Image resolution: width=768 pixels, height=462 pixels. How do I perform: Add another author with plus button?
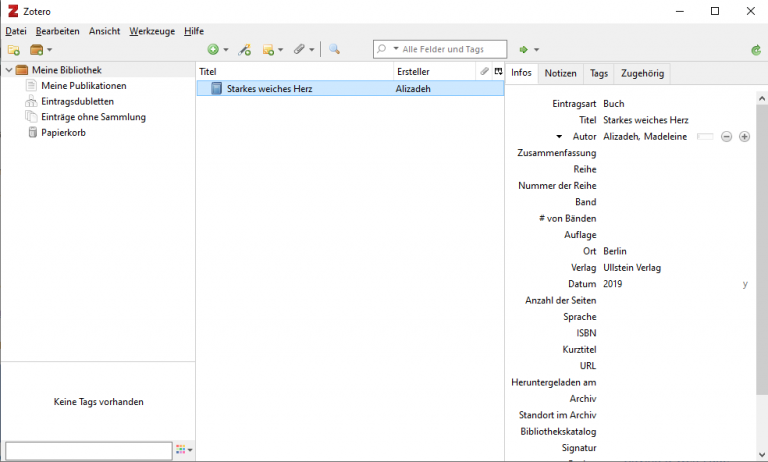pos(744,137)
